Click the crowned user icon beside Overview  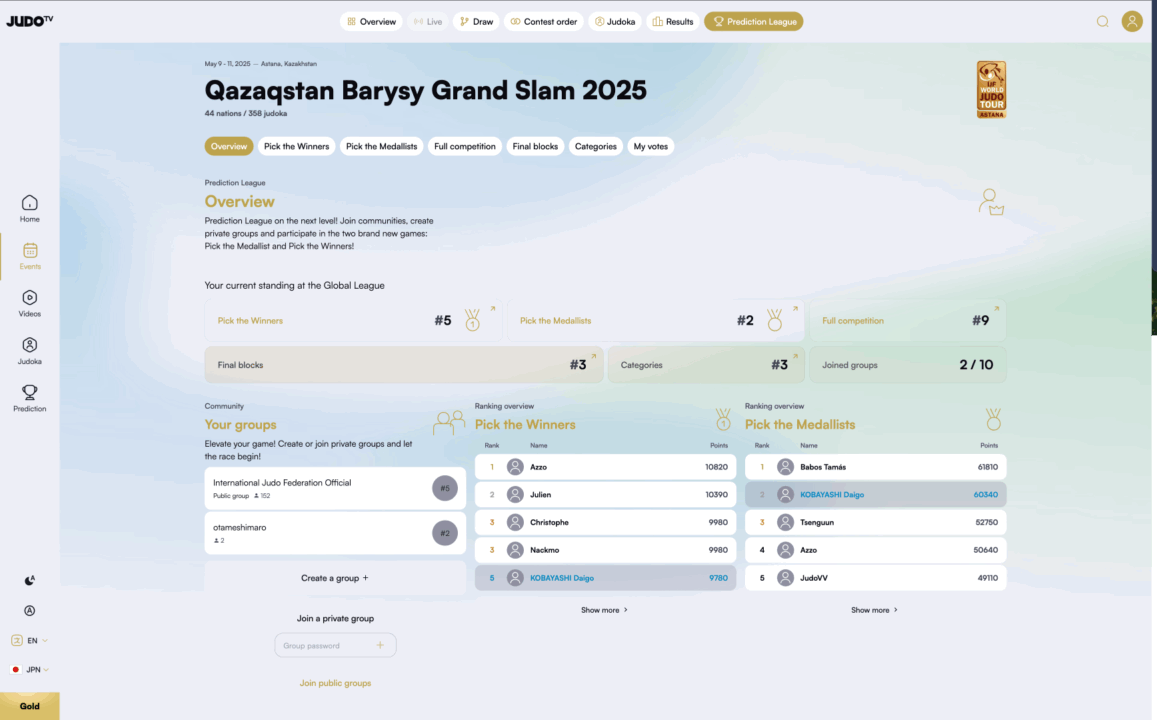coord(991,202)
